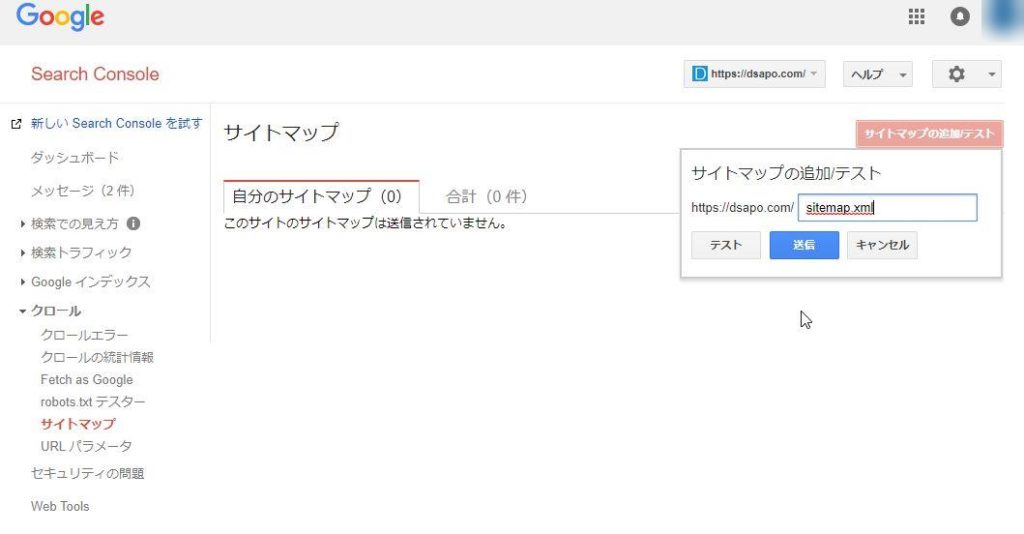Open robots.txt テスター in sidebar

(93, 401)
